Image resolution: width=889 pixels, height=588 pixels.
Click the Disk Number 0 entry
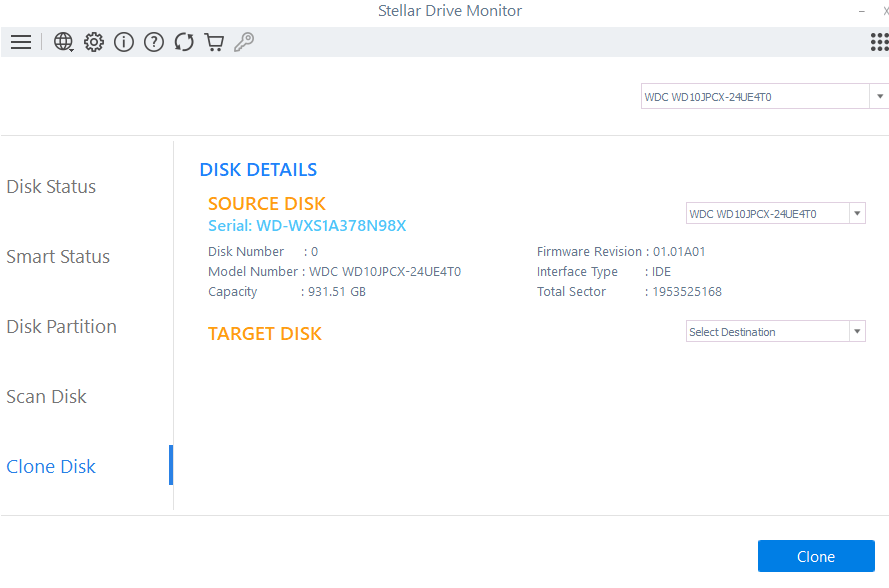263,252
